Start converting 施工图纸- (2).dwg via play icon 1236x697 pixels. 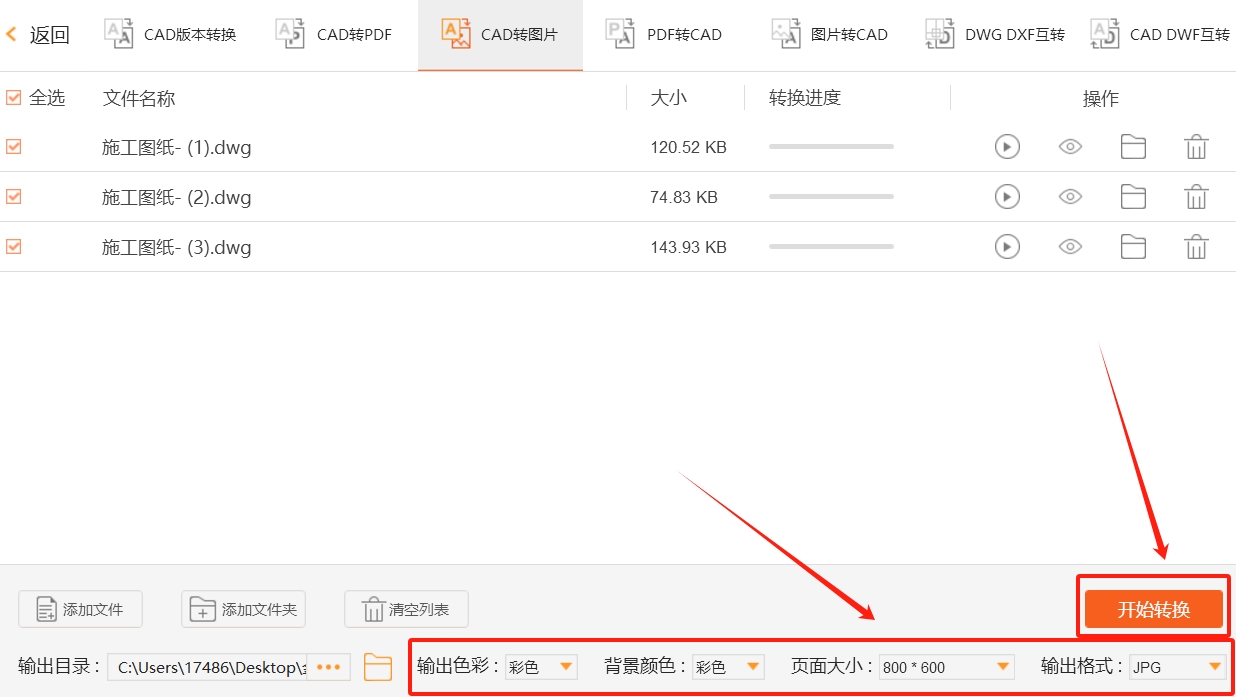[1007, 197]
